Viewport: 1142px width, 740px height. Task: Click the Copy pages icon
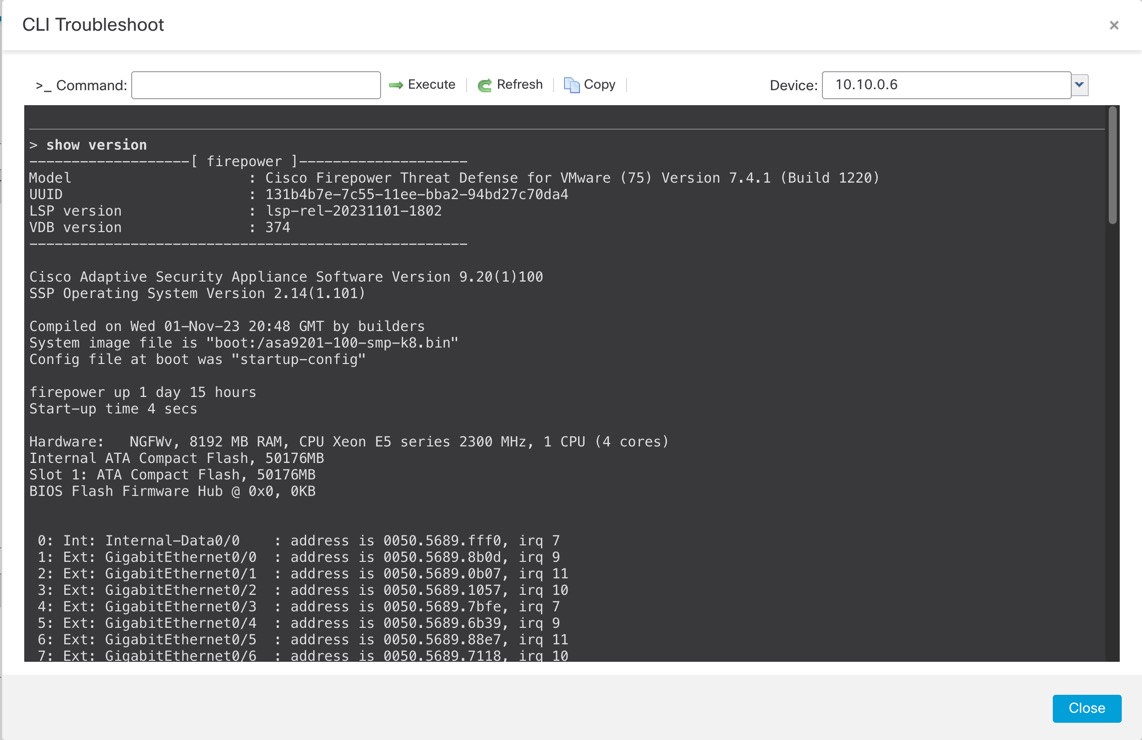[572, 85]
